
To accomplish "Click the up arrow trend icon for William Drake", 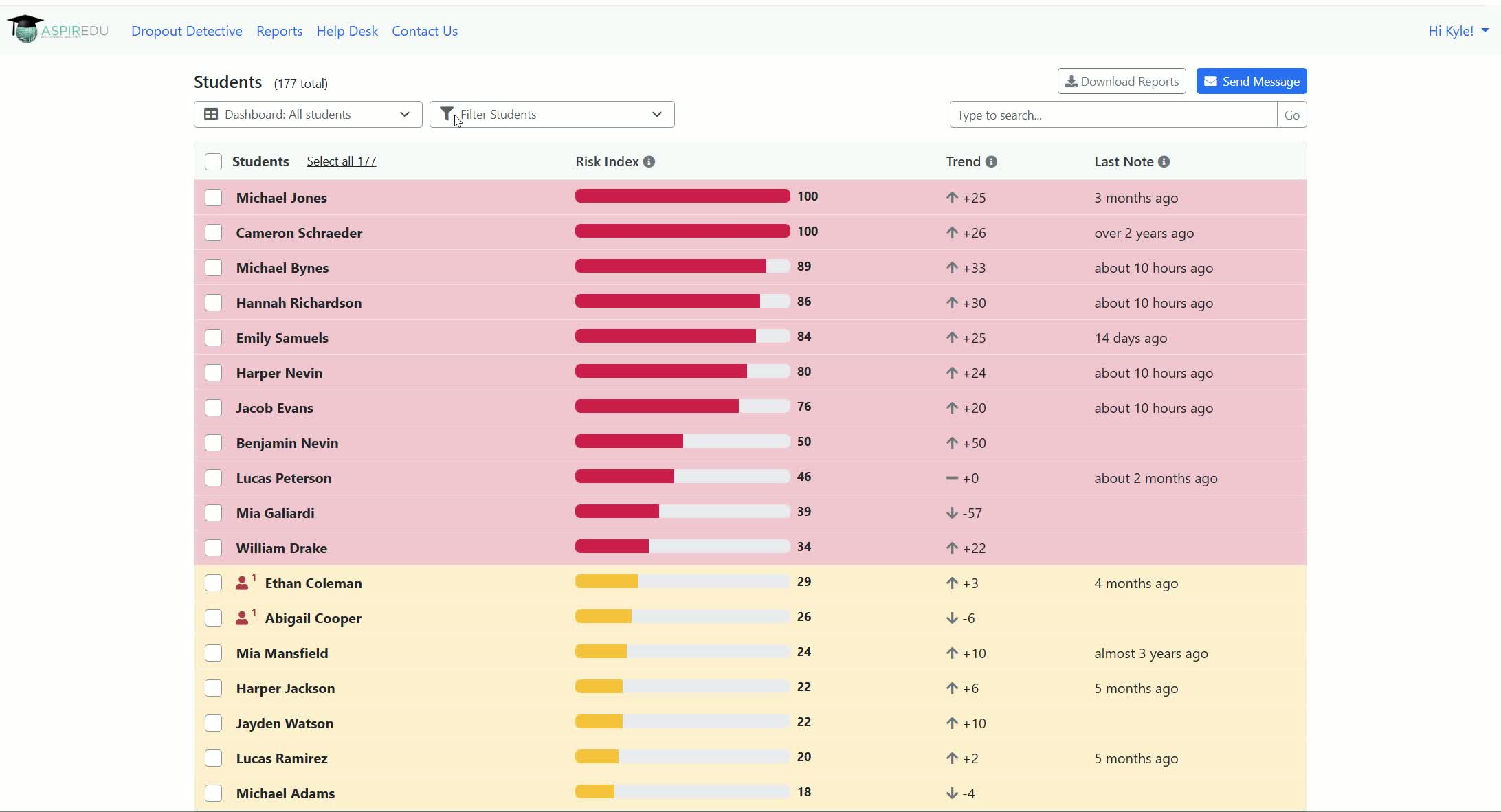I will 952,548.
